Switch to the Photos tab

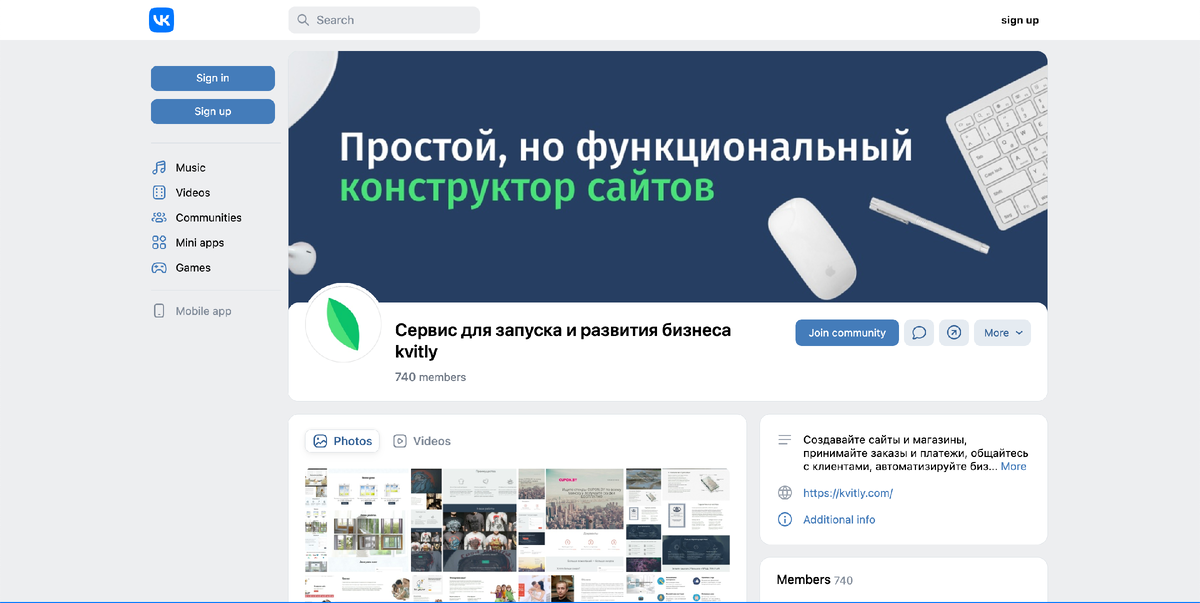[342, 441]
